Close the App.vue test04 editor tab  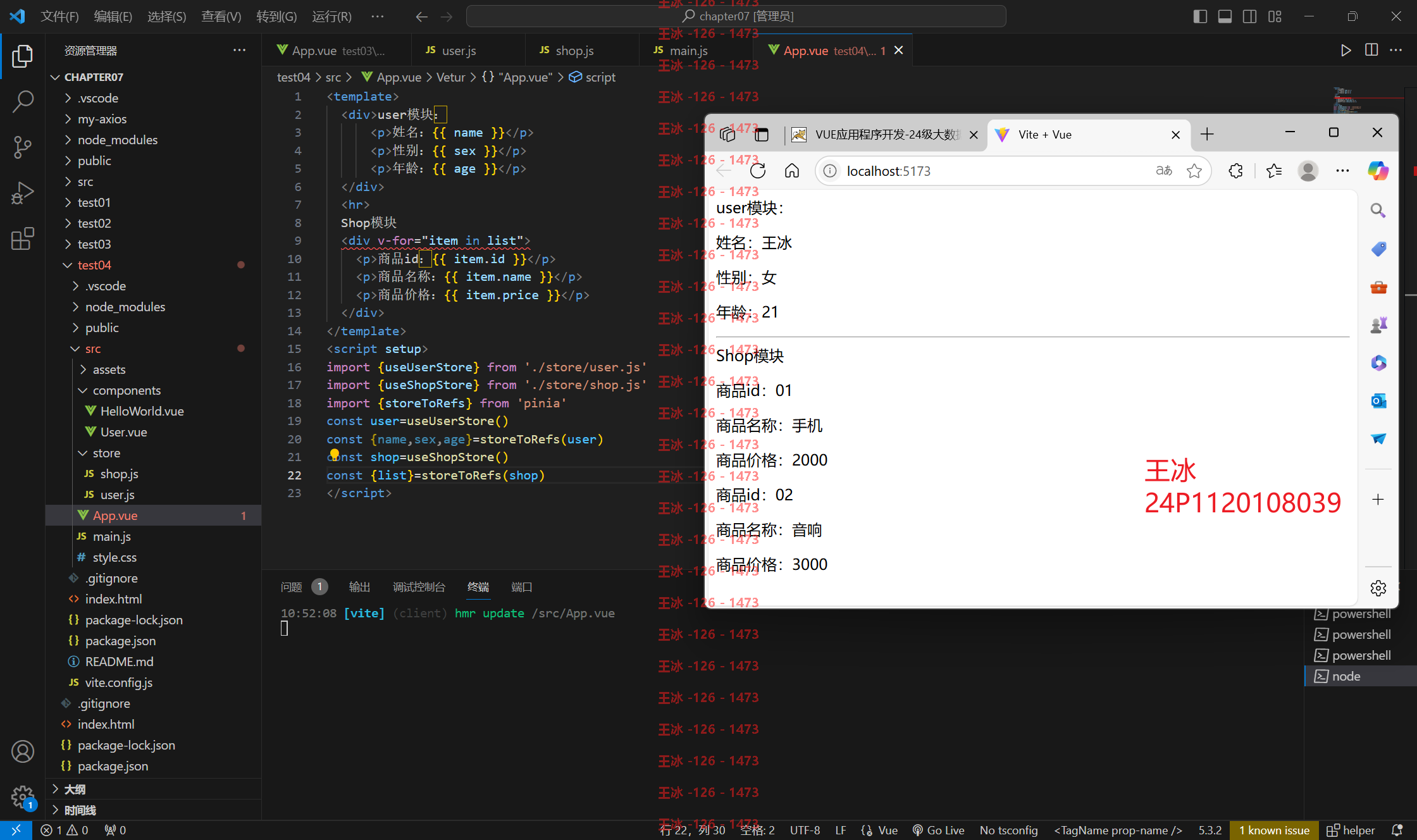(898, 51)
